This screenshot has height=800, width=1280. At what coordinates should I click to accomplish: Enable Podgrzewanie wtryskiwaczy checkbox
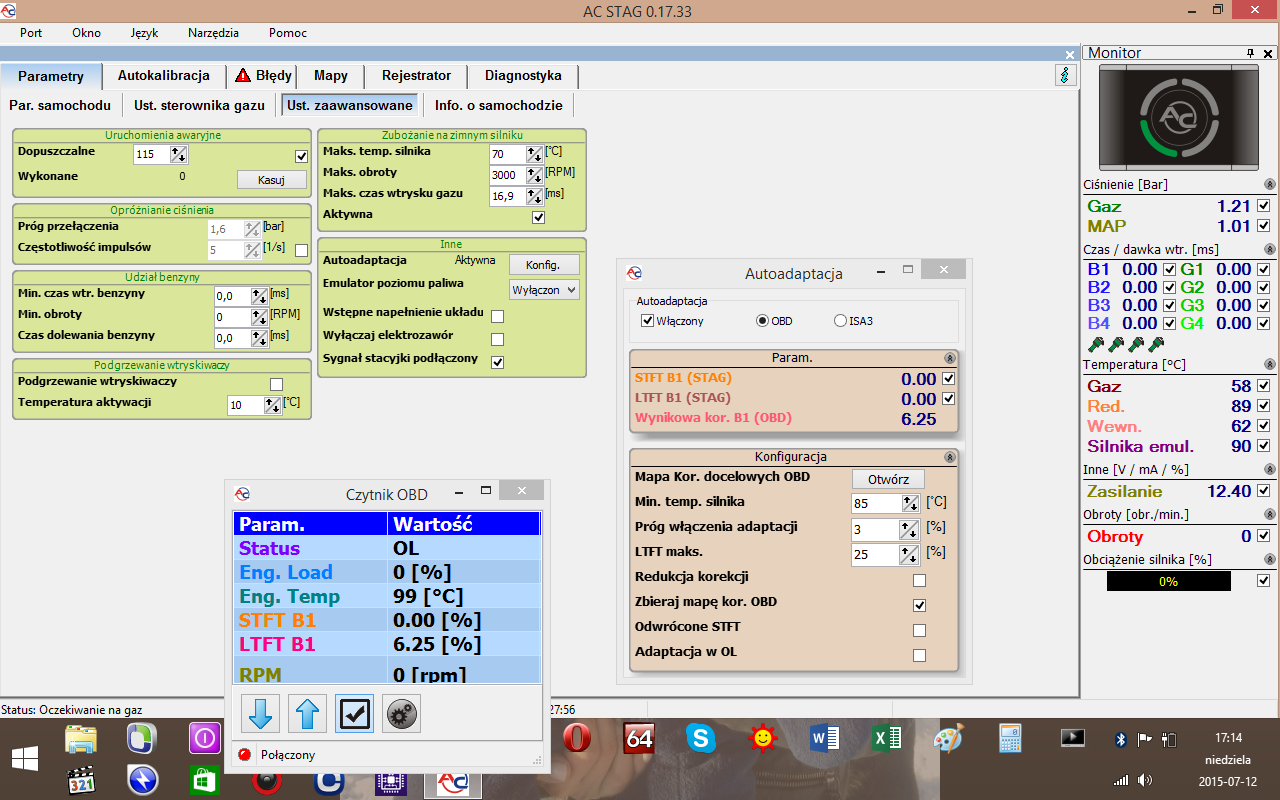[x=277, y=384]
